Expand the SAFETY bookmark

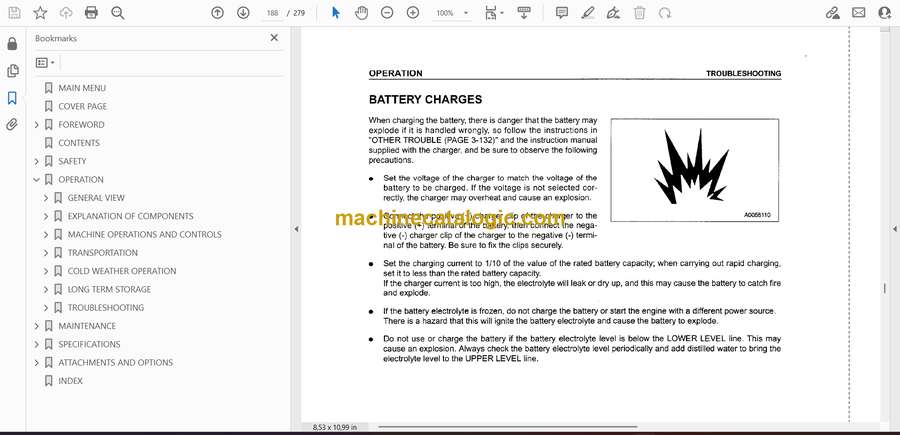click(x=37, y=161)
